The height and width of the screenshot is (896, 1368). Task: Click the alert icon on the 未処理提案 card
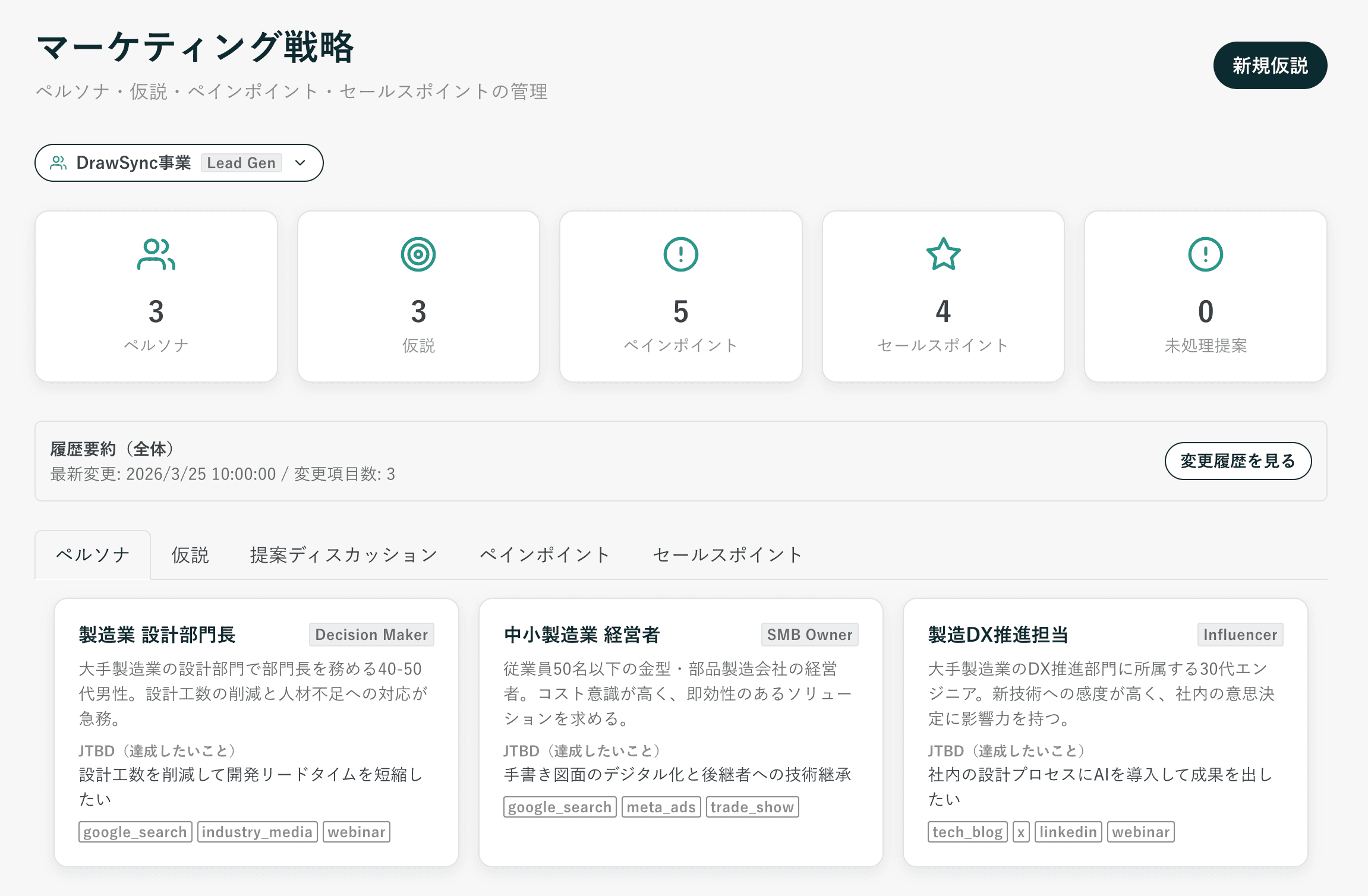point(1205,253)
